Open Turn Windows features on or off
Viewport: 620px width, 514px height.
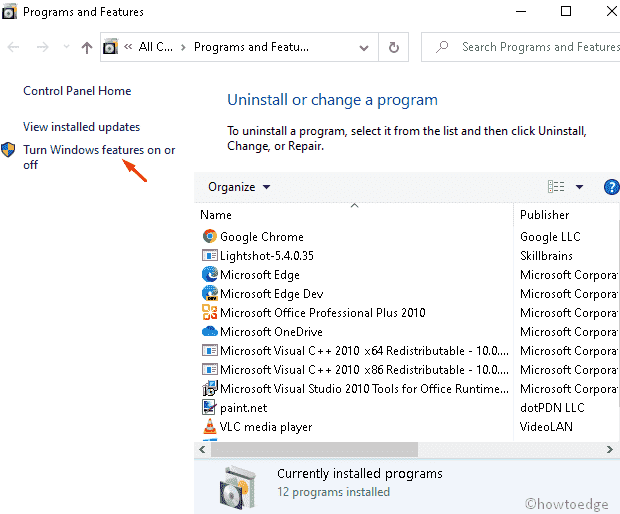pyautogui.click(x=99, y=157)
